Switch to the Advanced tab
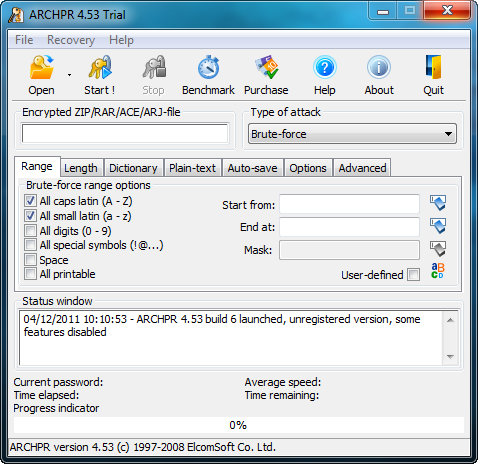 (x=363, y=168)
